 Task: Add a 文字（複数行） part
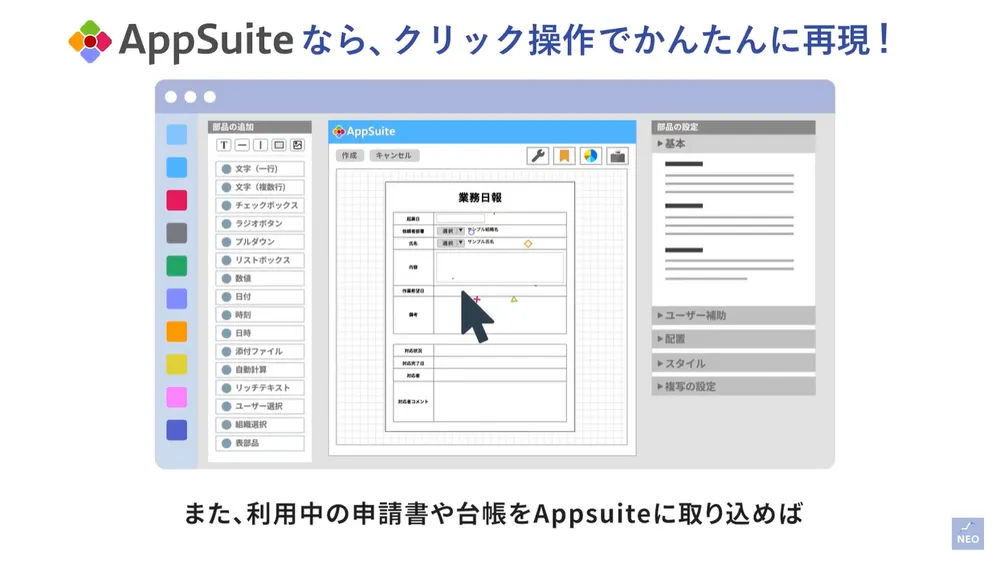pyautogui.click(x=260, y=187)
